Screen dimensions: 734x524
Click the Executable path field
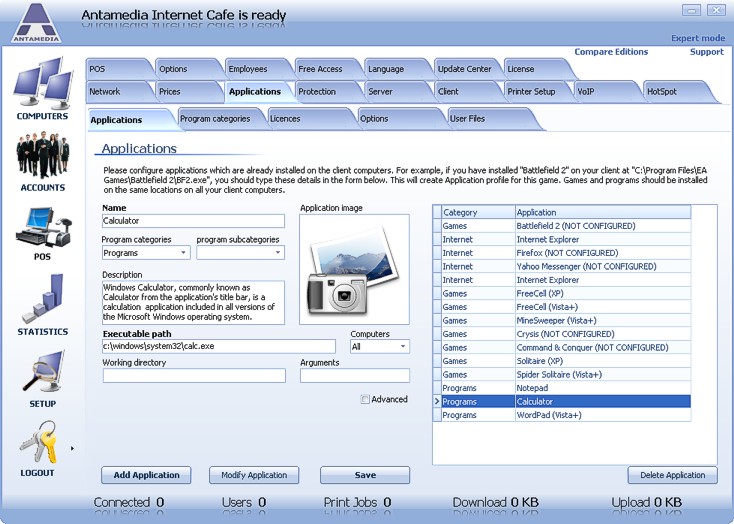point(219,347)
